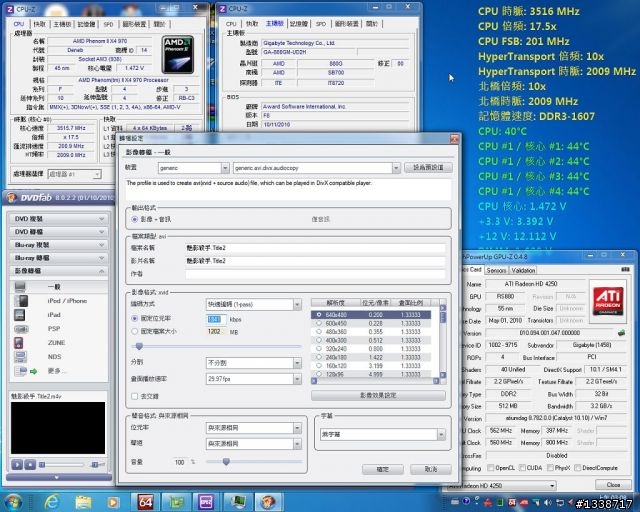Screen dimensions: 640x512
Task: Switch to the red 64 taskbar app
Action: pos(145,502)
